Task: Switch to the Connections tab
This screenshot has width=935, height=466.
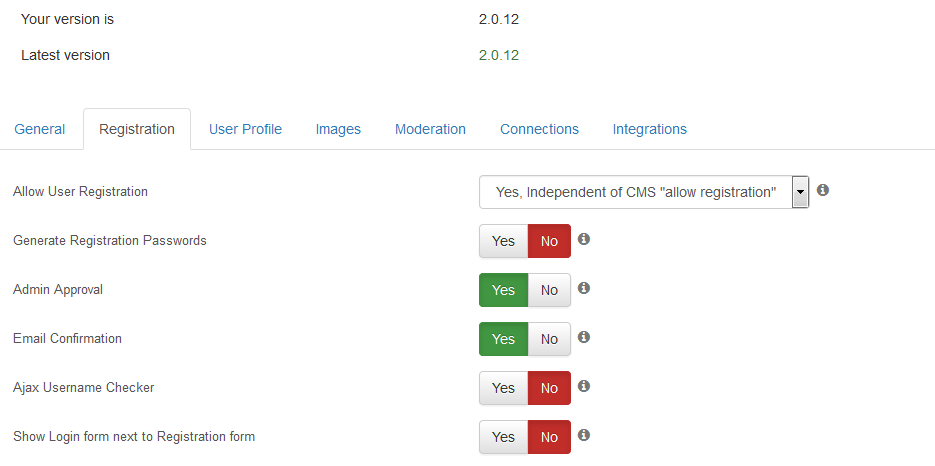Action: click(x=540, y=129)
